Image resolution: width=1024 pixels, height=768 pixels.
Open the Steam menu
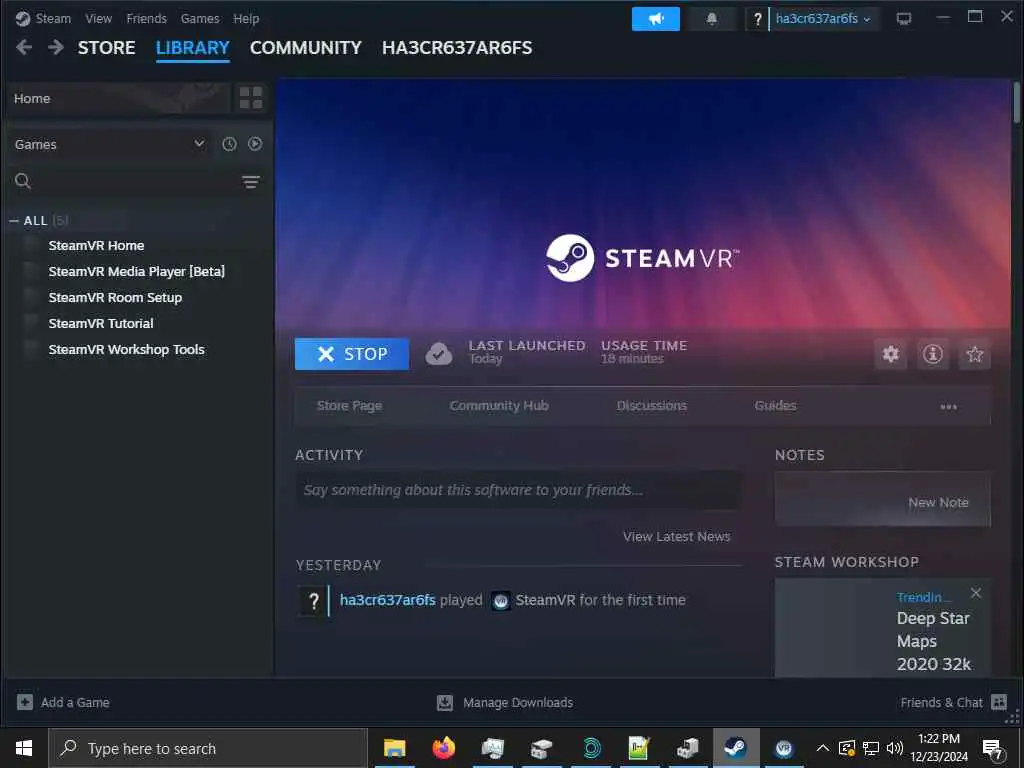(53, 19)
